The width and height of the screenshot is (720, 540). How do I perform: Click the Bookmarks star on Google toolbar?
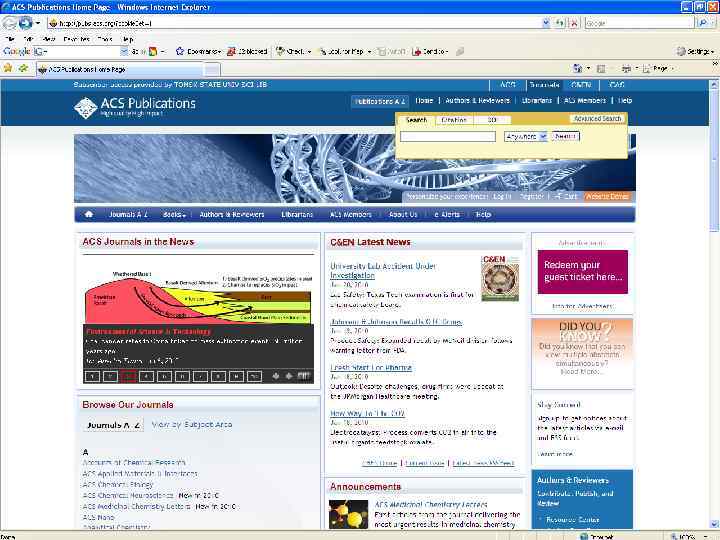click(180, 51)
